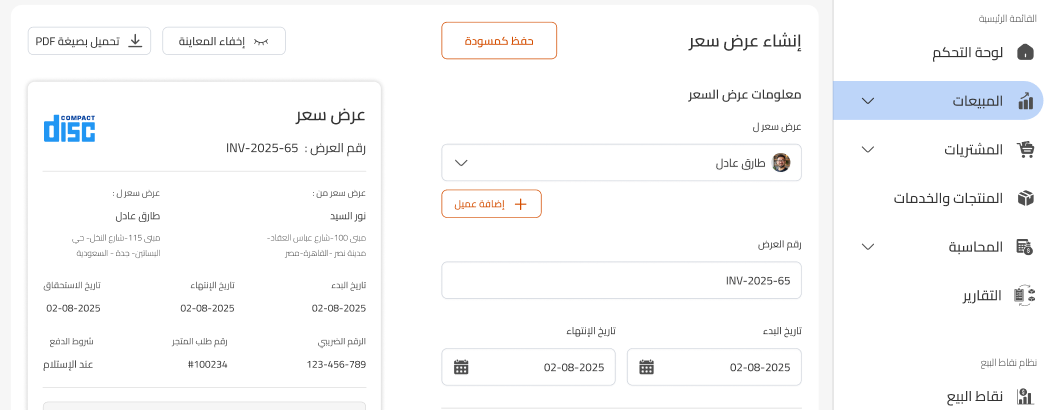
Task: Expand the المحاسبة accounting submenu chevron
Action: coord(868,247)
